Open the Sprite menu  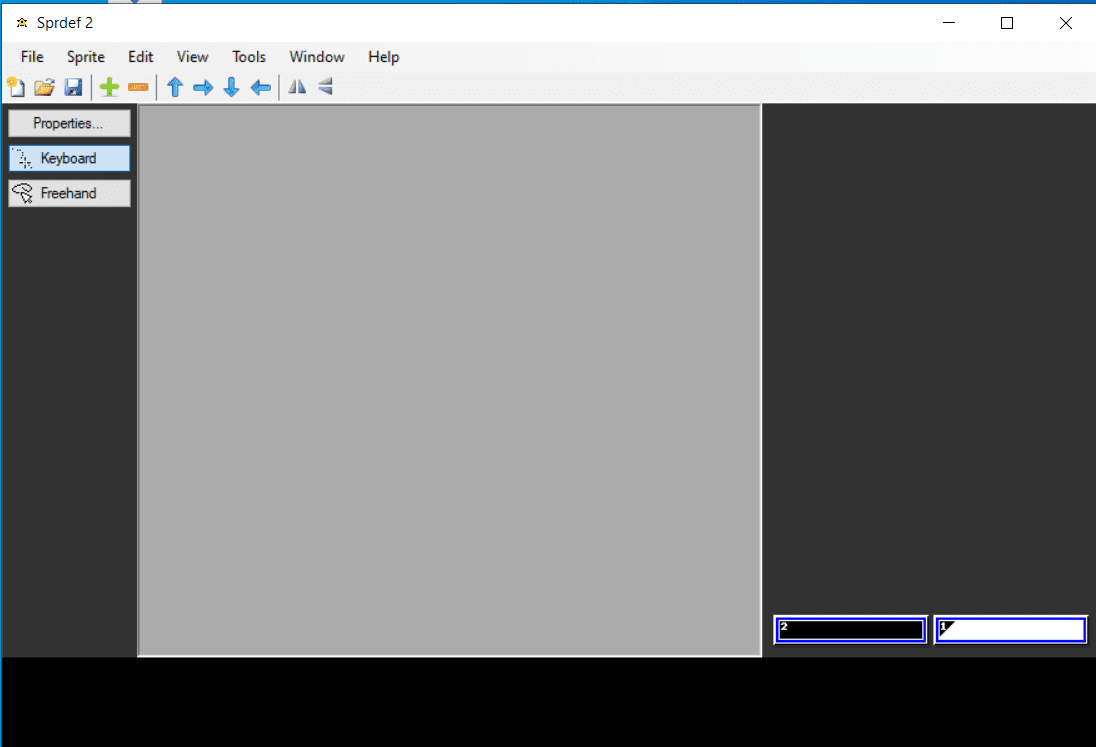(86, 57)
